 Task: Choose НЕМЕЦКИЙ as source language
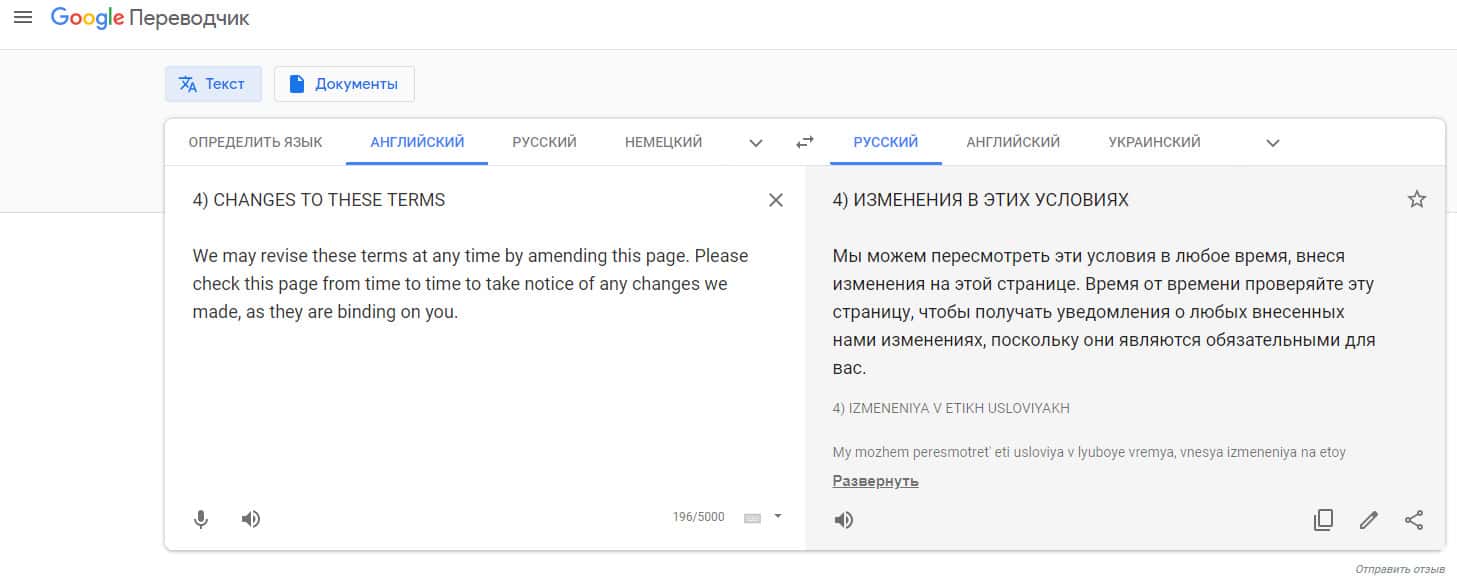click(663, 142)
